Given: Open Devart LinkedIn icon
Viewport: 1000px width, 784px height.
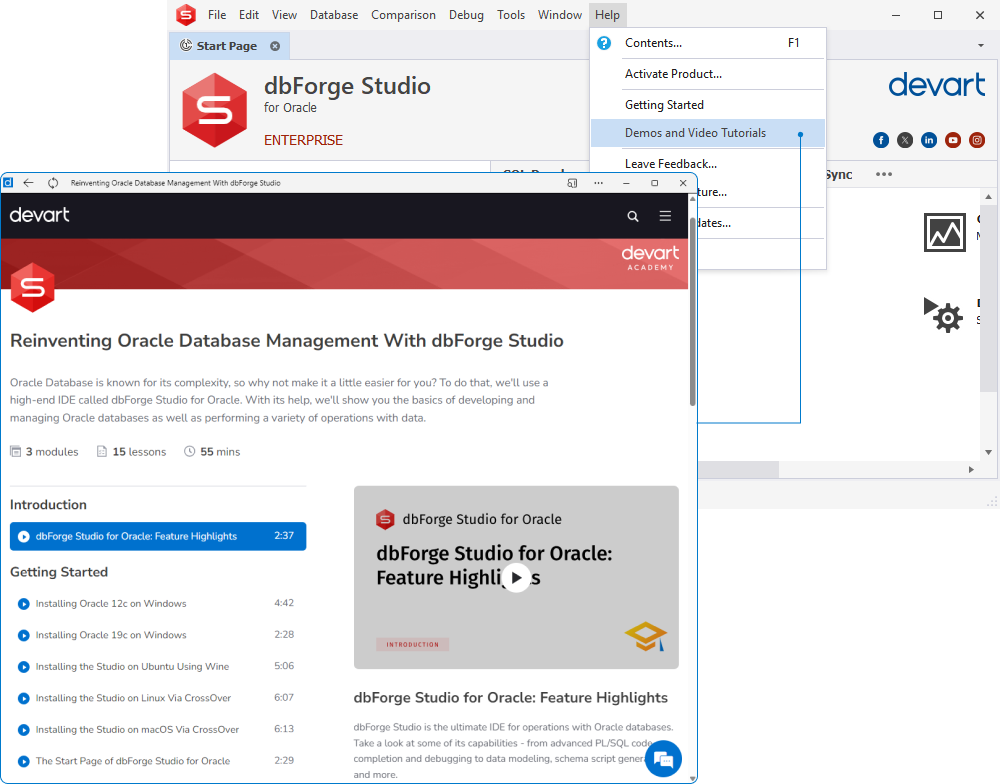Looking at the screenshot, I should (x=929, y=140).
